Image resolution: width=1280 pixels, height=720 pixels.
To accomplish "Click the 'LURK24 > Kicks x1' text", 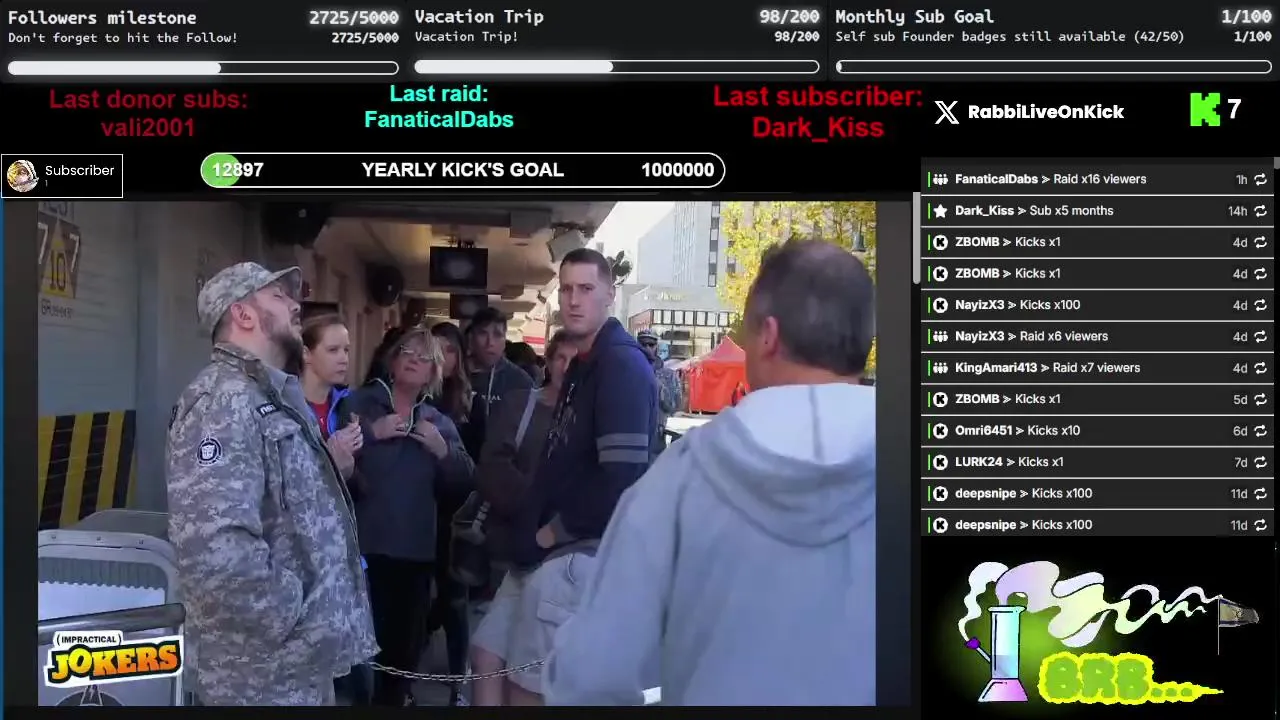I will (x=1009, y=462).
